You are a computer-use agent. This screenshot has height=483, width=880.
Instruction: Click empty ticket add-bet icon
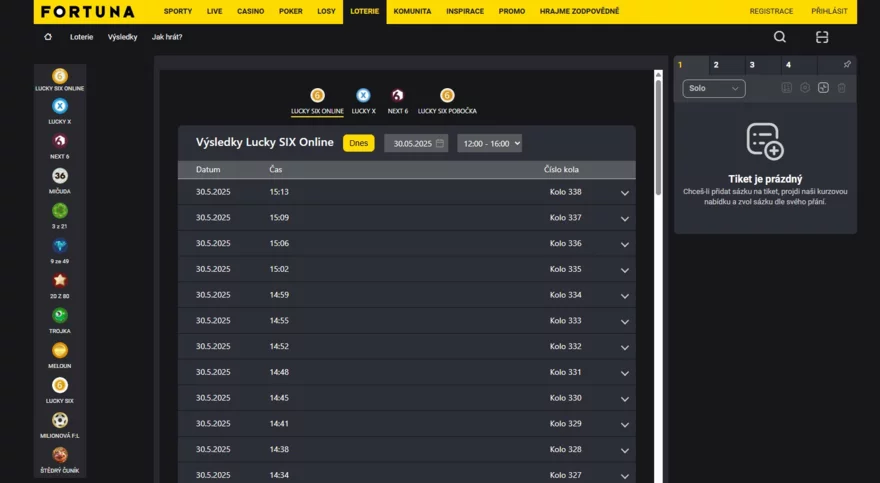pyautogui.click(x=765, y=141)
